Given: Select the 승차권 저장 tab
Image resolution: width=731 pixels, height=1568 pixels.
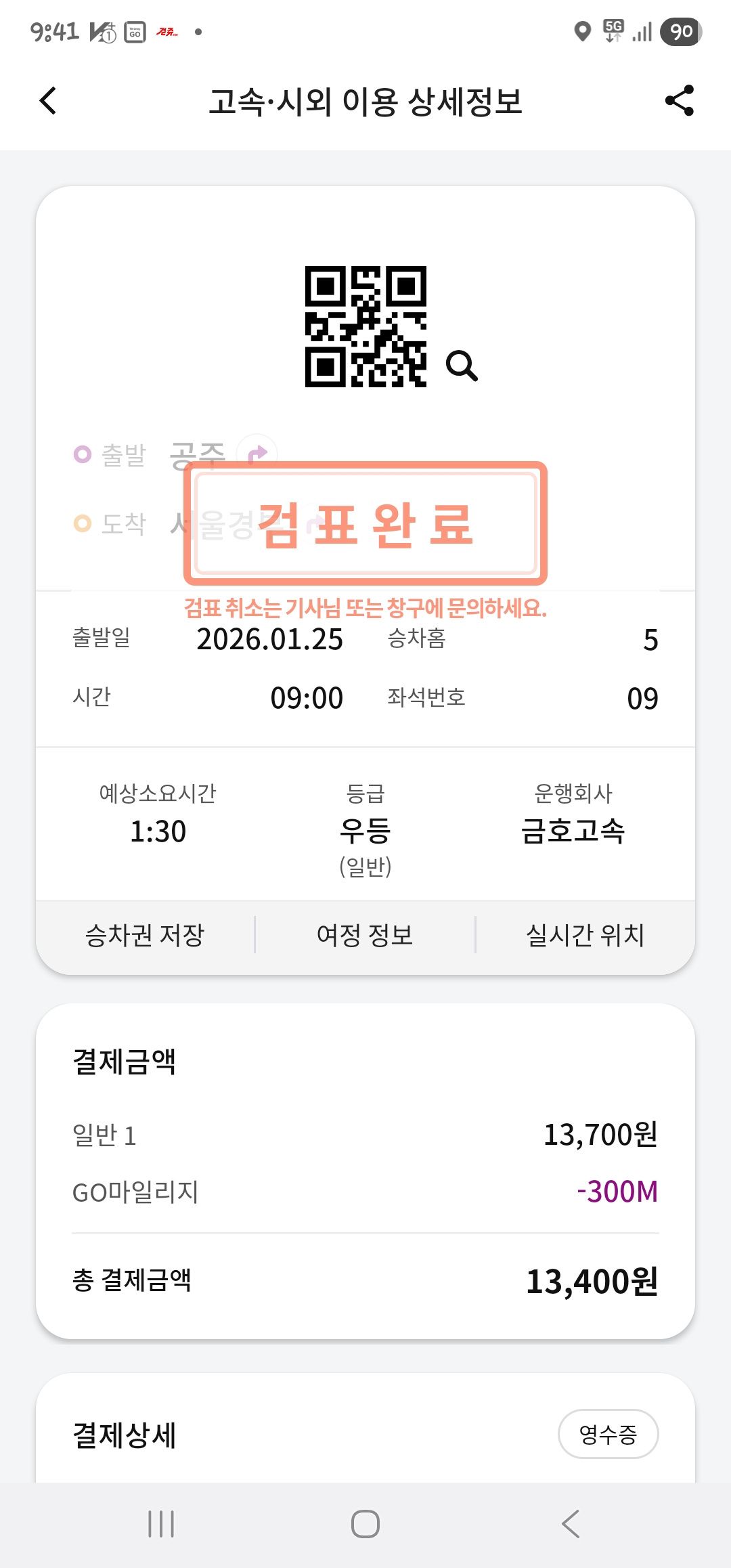Looking at the screenshot, I should (x=145, y=935).
